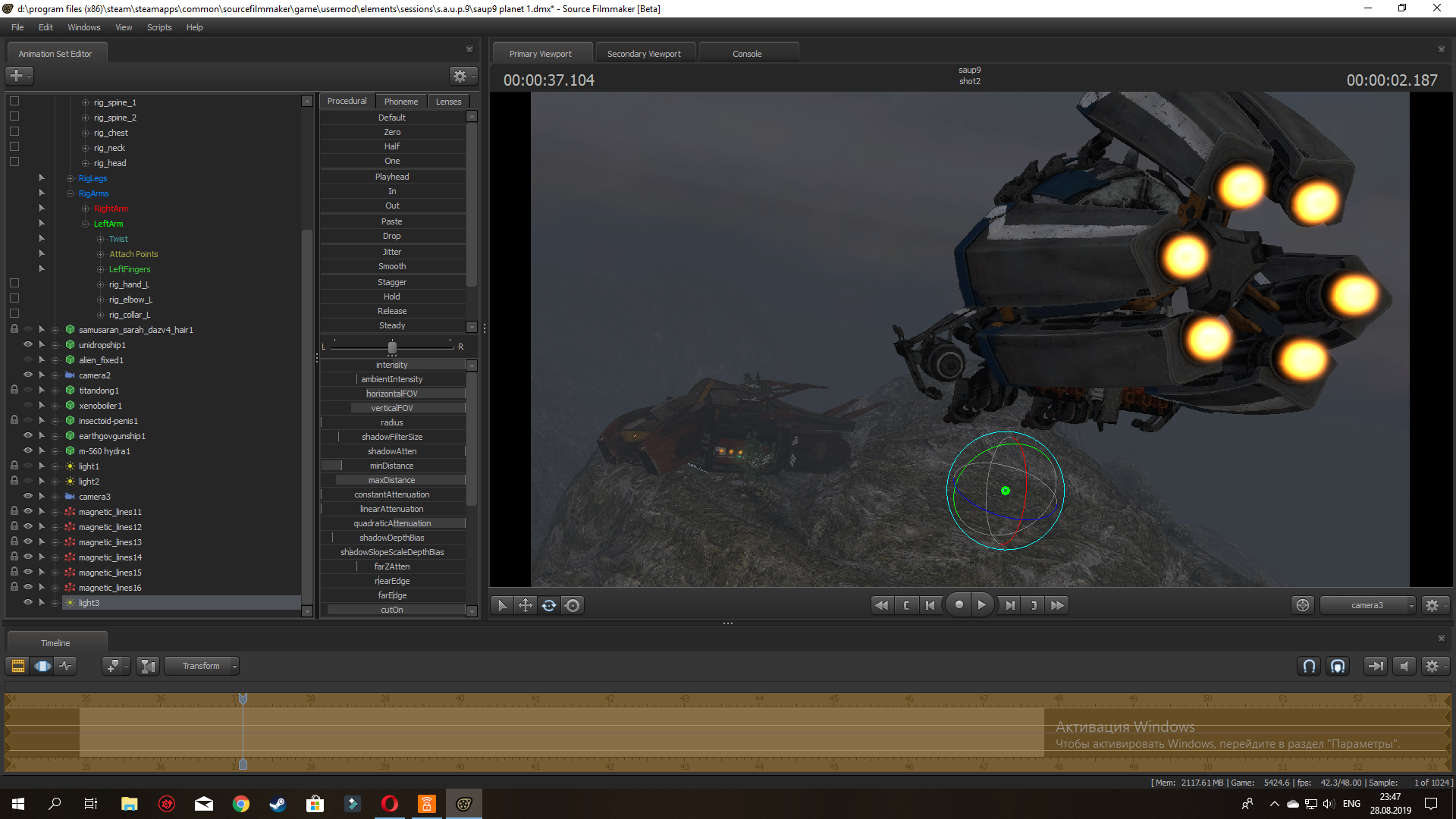Toggle visibility eye of m-560 hydra1

pos(28,450)
